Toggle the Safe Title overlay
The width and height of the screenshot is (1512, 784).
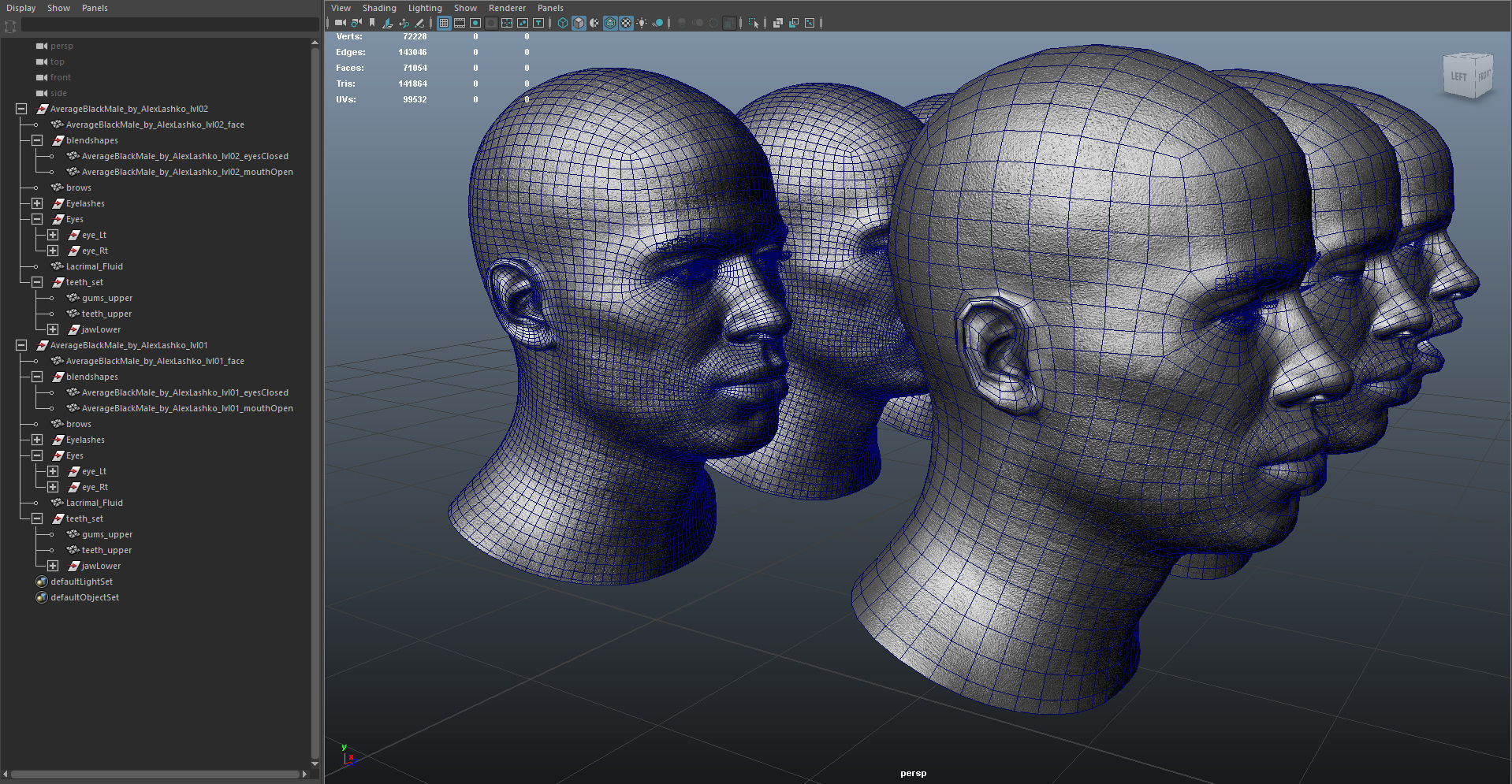[x=538, y=23]
